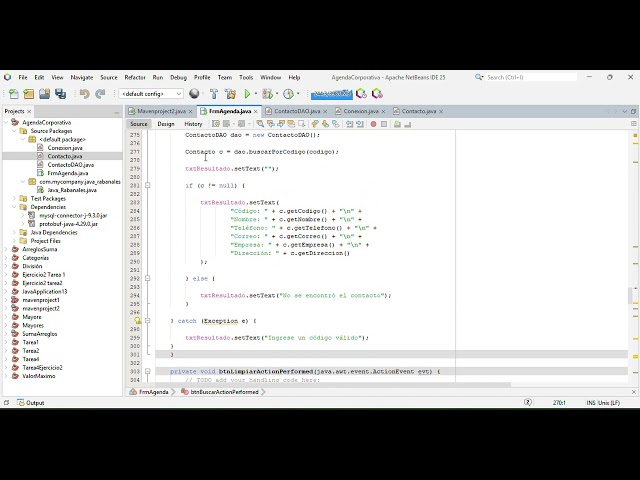Click the Redo arrow icon
Screen dimensions: 640x480
[x=100, y=94]
